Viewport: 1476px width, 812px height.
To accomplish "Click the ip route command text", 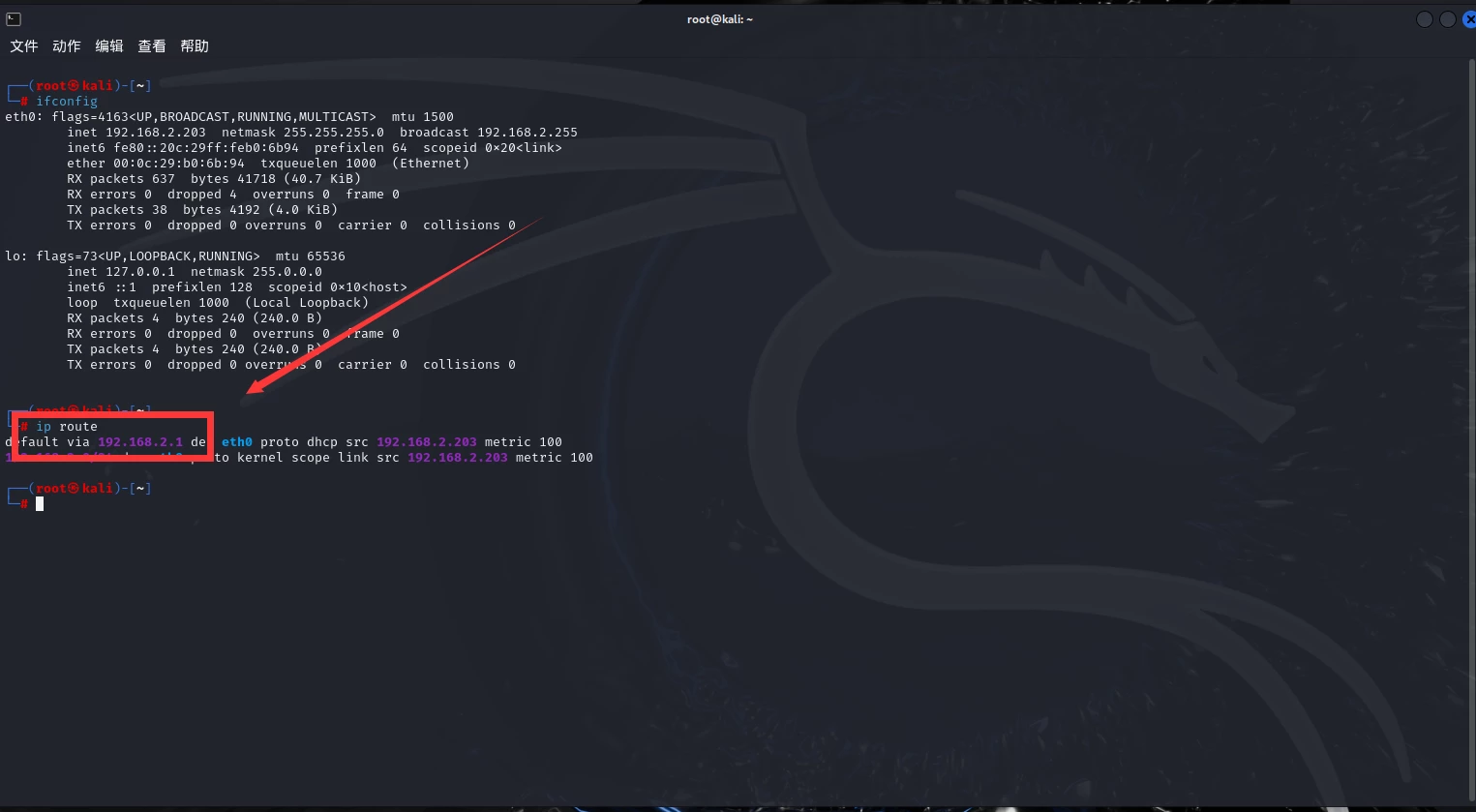I will 67,427.
